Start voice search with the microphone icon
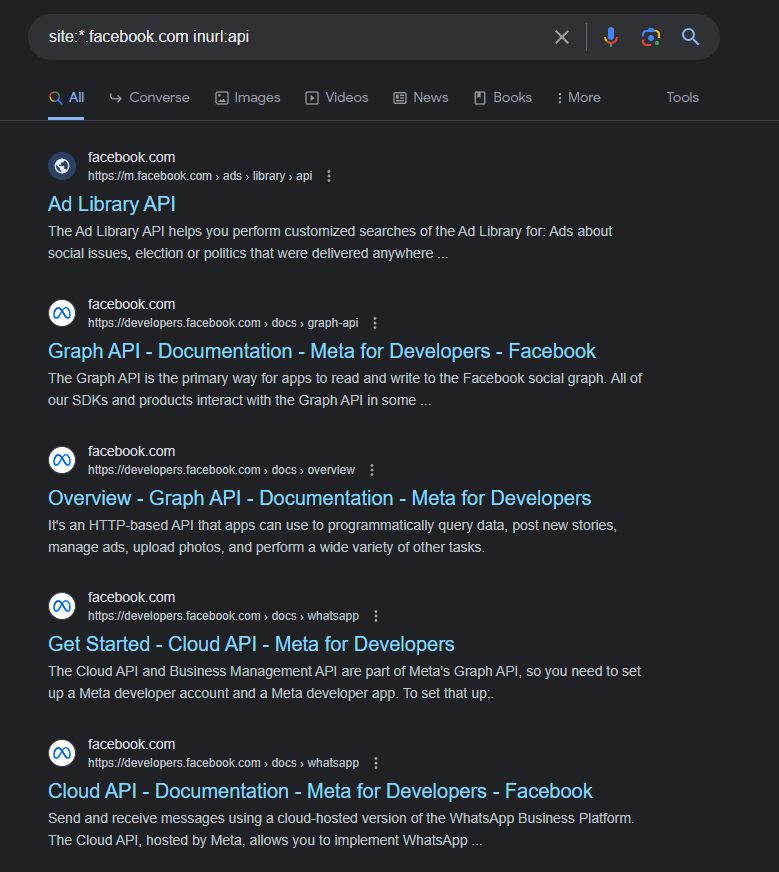This screenshot has width=779, height=872. pos(611,37)
